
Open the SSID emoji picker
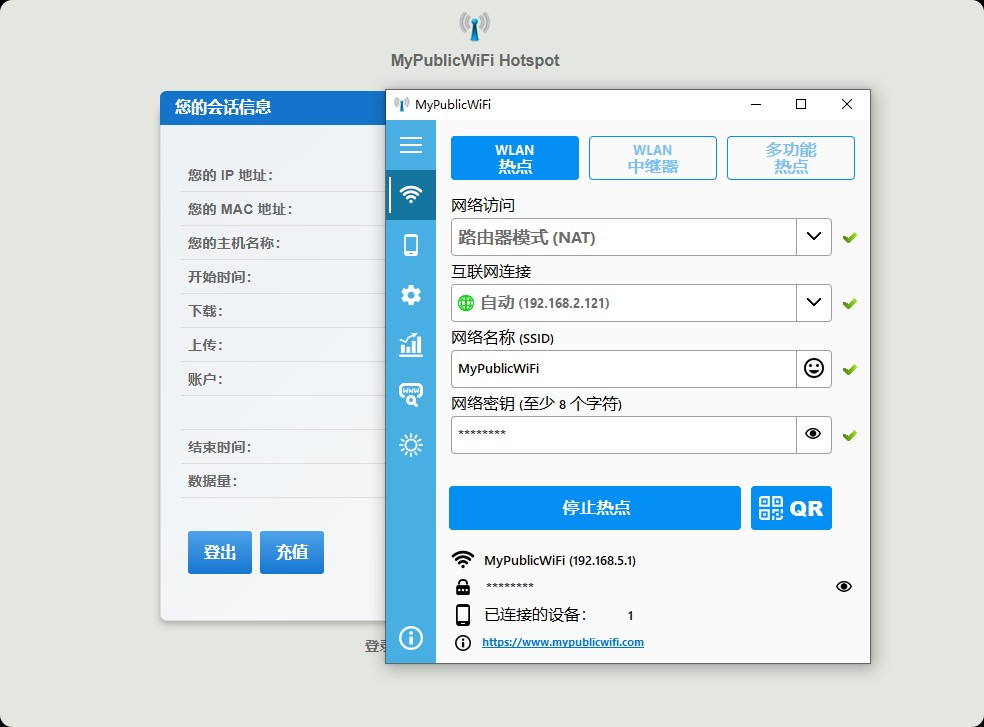[x=813, y=368]
